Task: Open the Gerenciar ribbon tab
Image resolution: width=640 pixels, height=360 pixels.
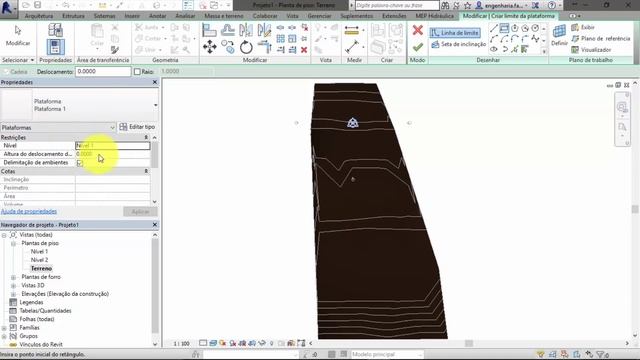Action: coord(319,16)
